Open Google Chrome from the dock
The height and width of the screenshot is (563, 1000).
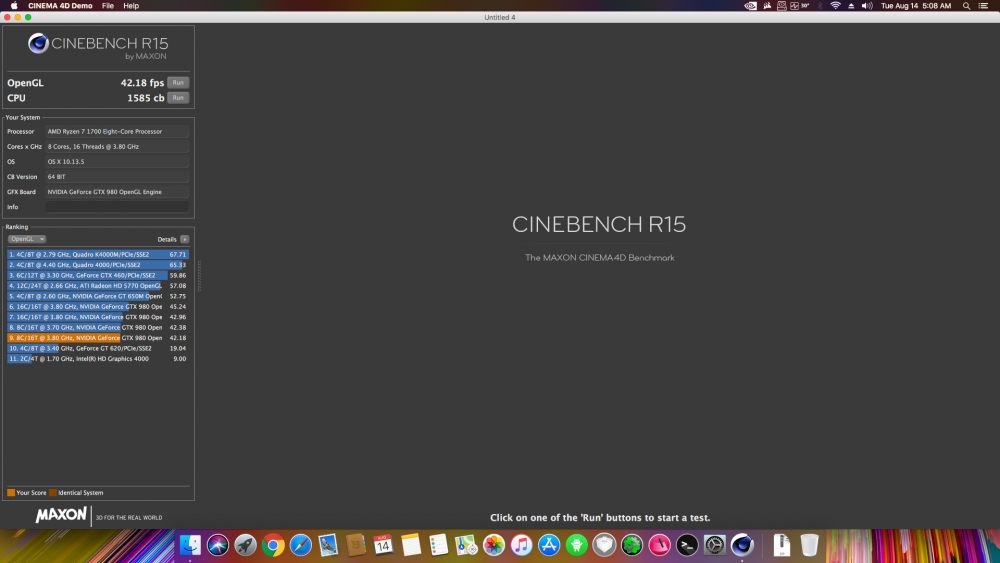coord(273,545)
